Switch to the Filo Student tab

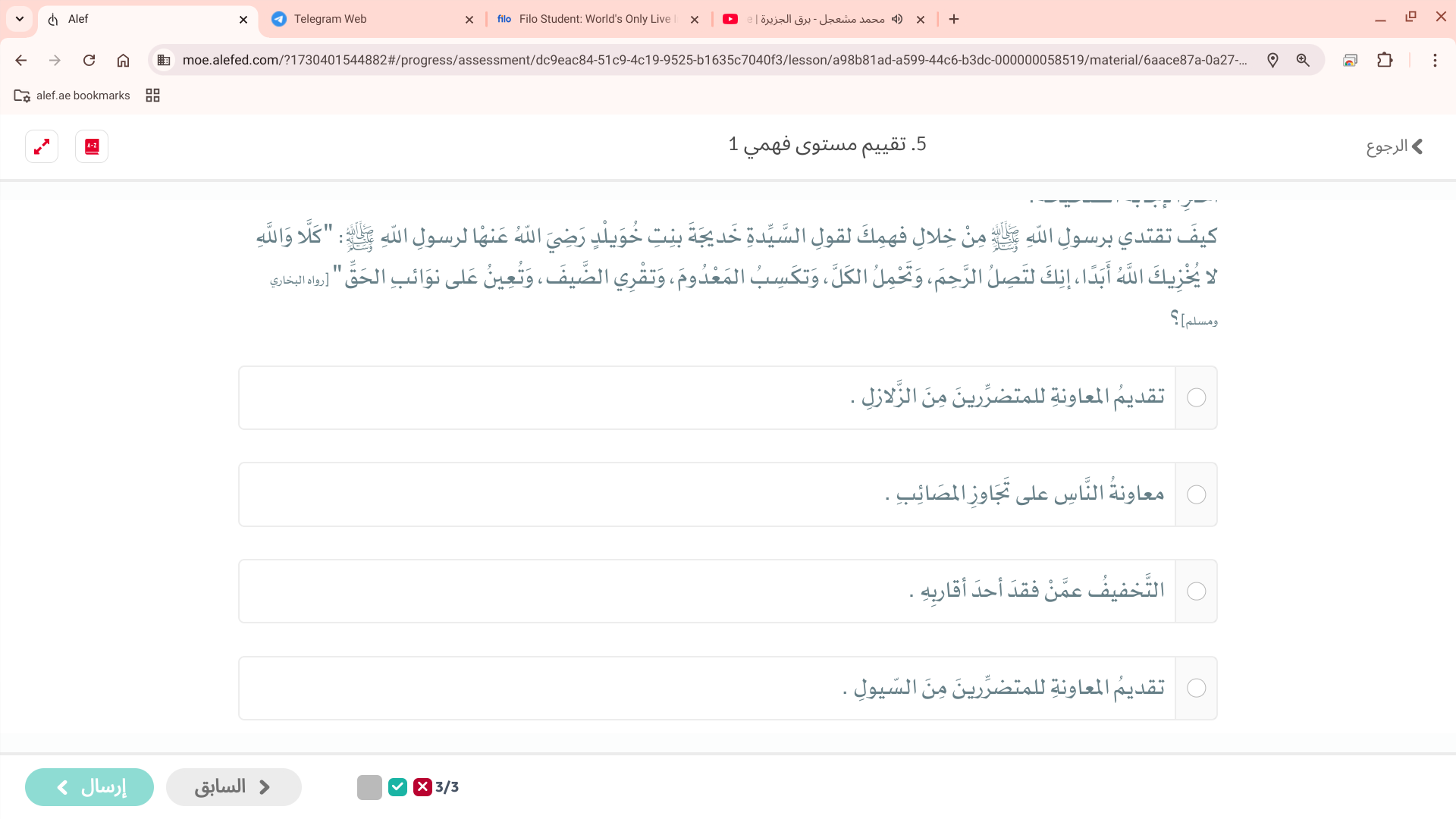[x=591, y=19]
